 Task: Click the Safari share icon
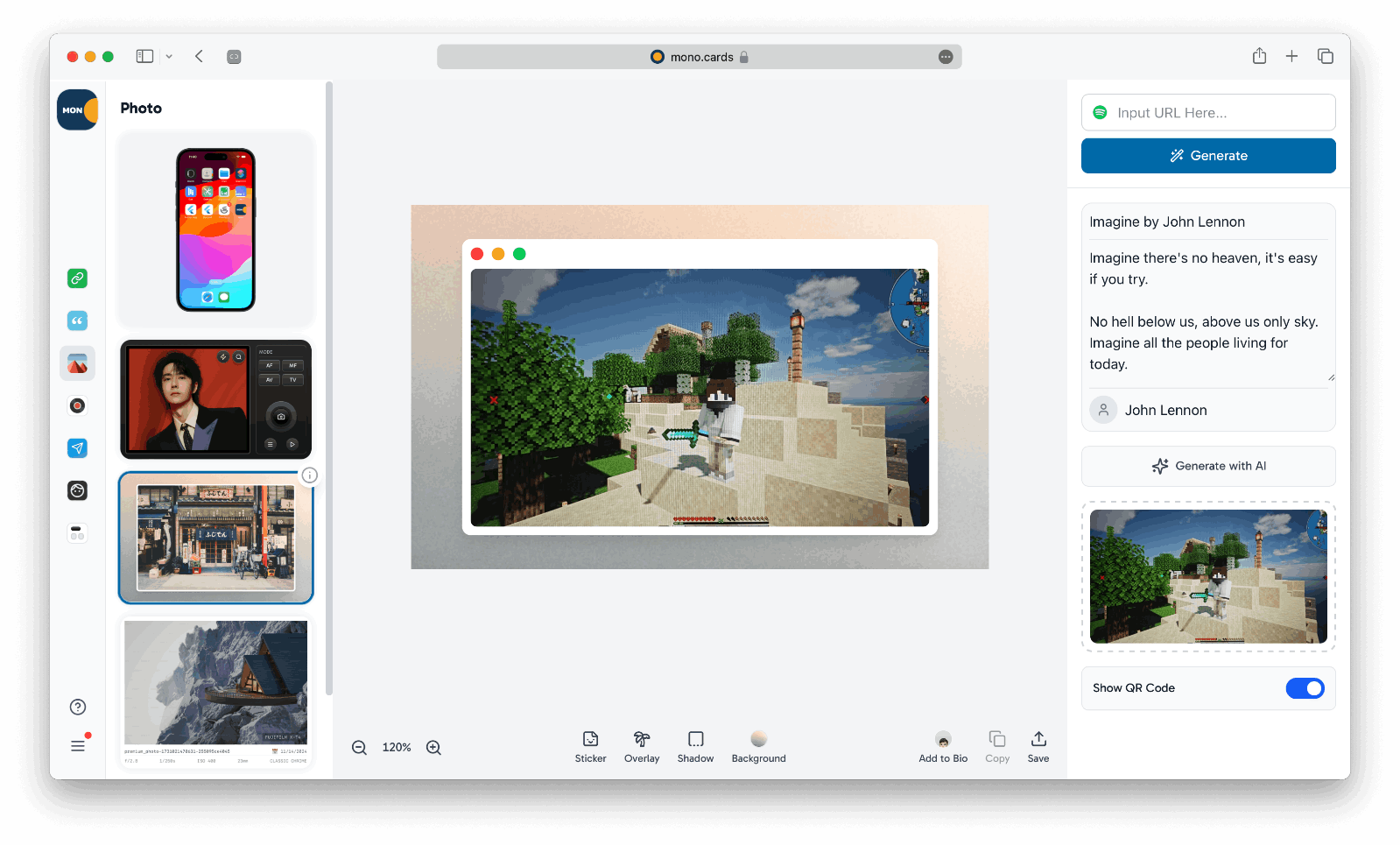[1259, 56]
